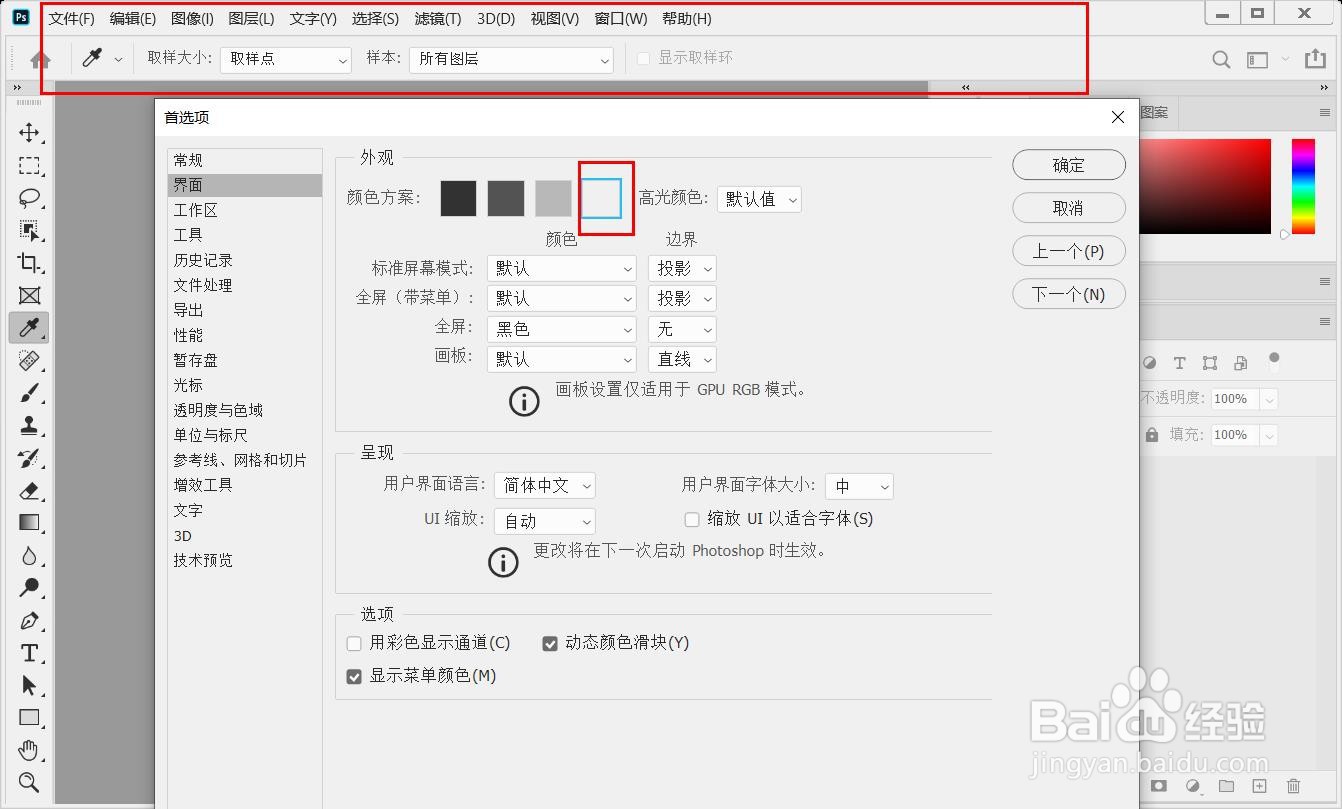Image resolution: width=1342 pixels, height=809 pixels.
Task: Open 用户界面字体大小 dropdown
Action: point(859,486)
